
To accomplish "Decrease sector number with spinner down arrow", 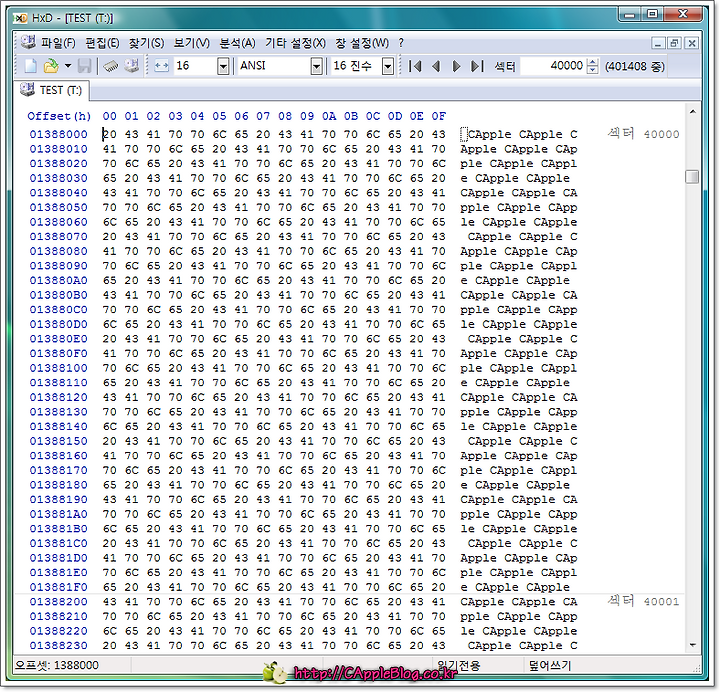I will click(593, 70).
